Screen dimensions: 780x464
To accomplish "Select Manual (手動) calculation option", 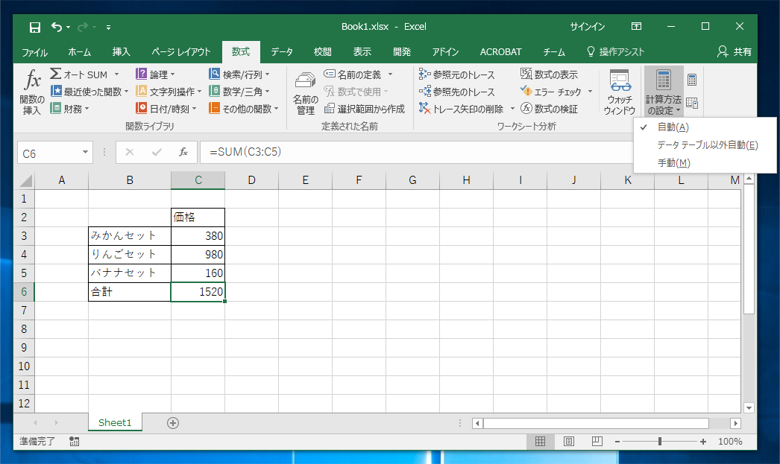I will pos(705,163).
